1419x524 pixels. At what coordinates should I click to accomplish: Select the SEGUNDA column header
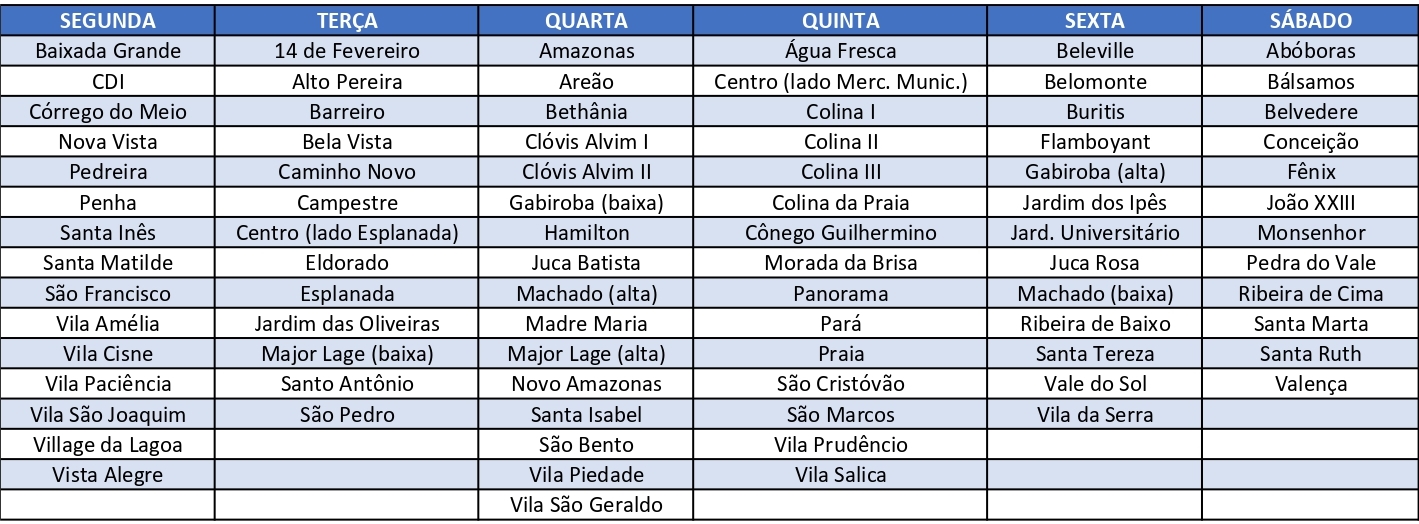[108, 21]
